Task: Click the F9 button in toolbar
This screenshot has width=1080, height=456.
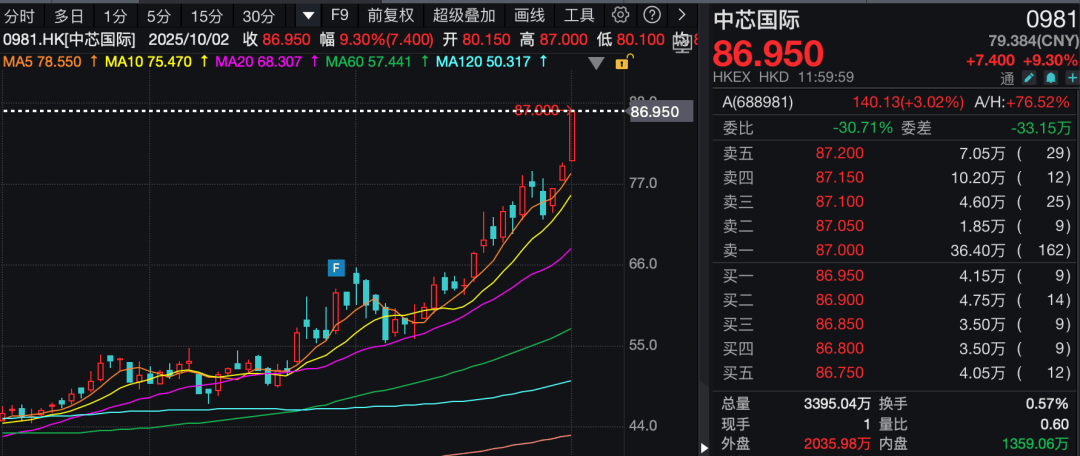Action: (340, 15)
